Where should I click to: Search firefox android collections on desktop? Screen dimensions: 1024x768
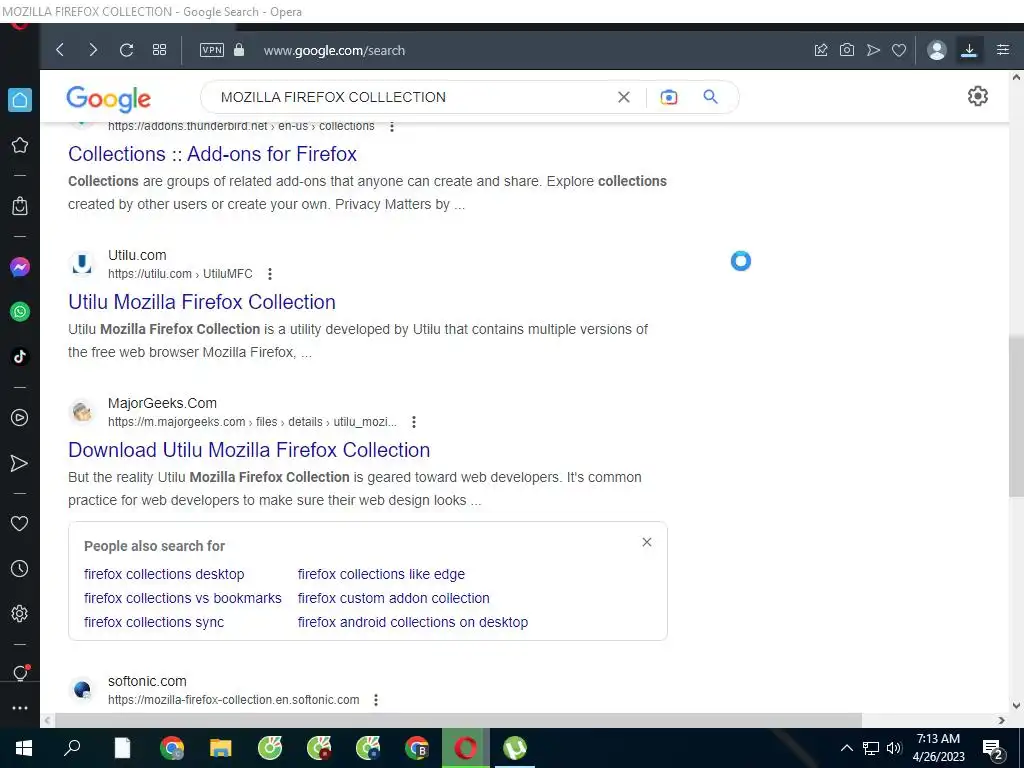(413, 622)
